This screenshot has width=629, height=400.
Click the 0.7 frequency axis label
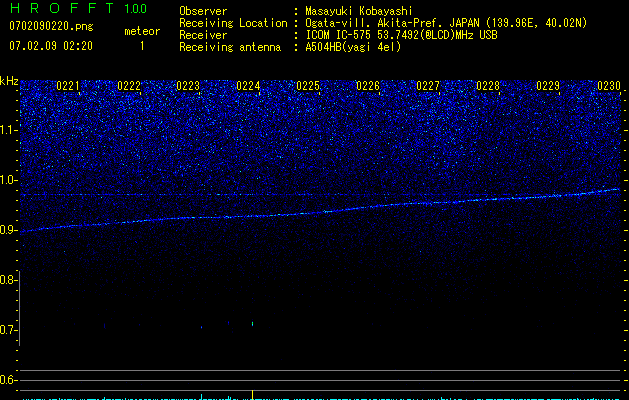tap(9, 330)
